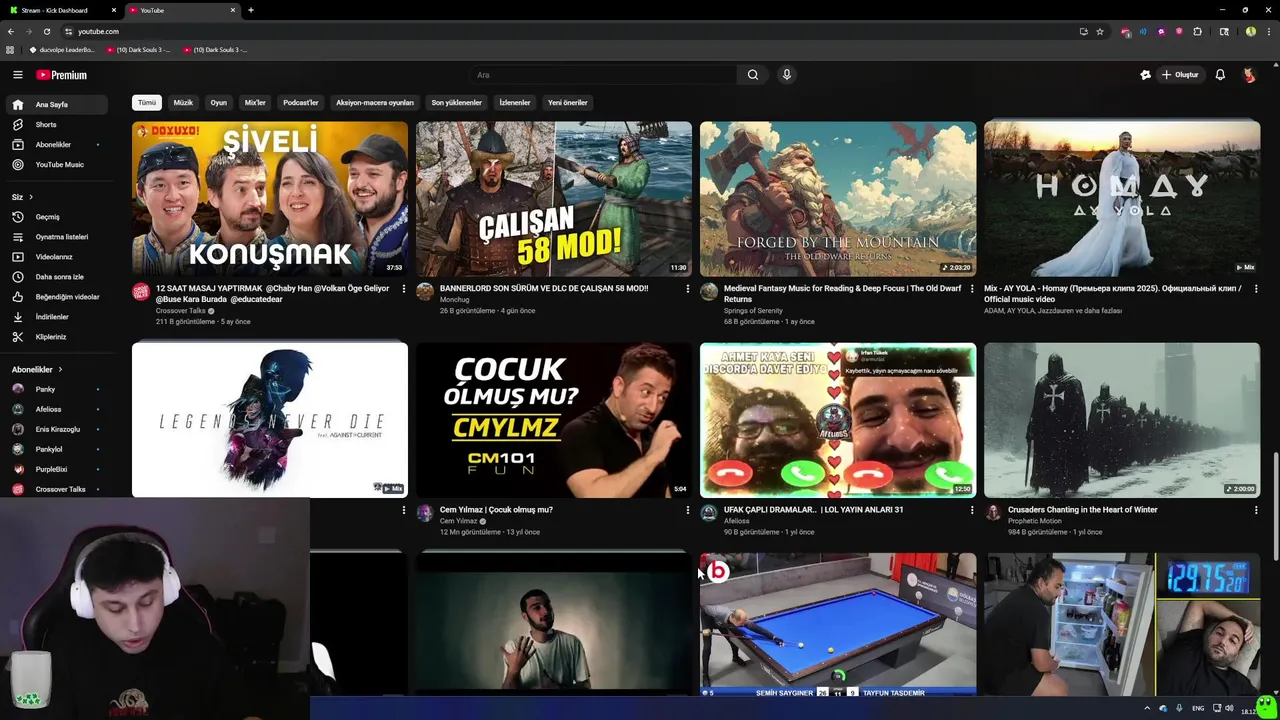This screenshot has width=1280, height=720.
Task: Select Son yüklenenler chip
Action: 456,102
